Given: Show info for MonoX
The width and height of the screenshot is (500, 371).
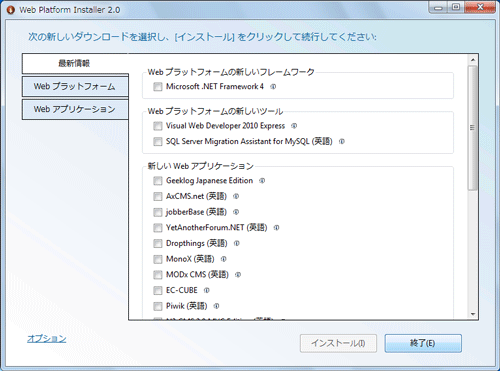Looking at the screenshot, I should (224, 259).
